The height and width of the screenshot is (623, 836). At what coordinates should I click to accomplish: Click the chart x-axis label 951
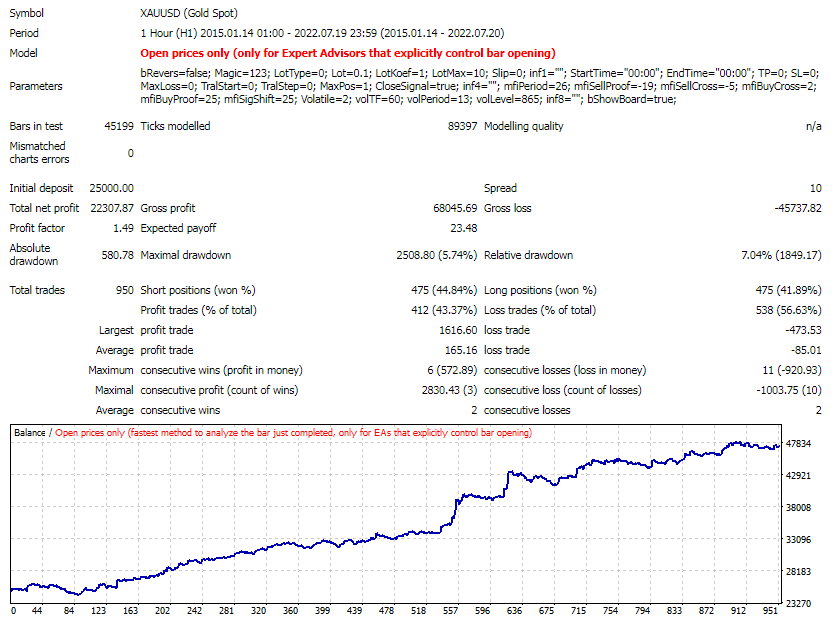tap(770, 611)
